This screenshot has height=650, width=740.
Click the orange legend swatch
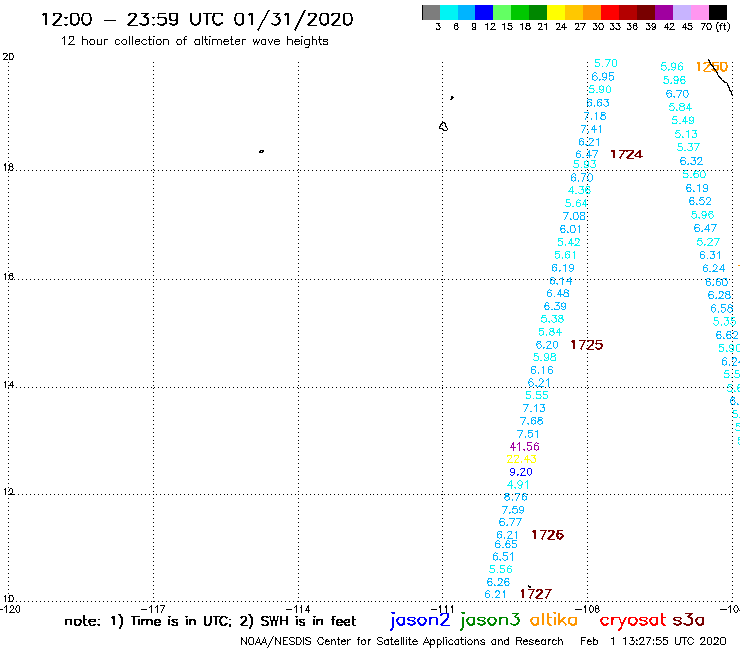[592, 12]
